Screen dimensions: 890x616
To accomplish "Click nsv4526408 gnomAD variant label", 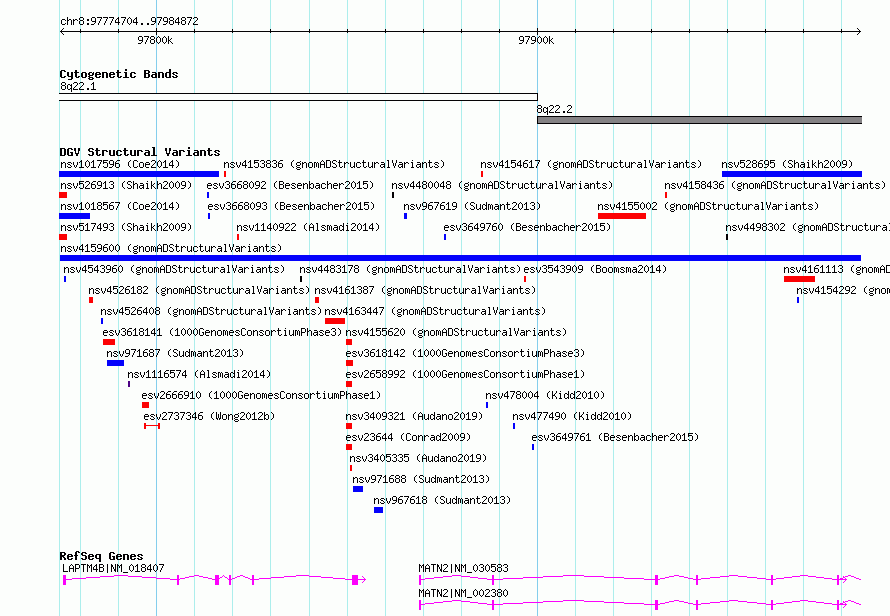I will tap(211, 311).
